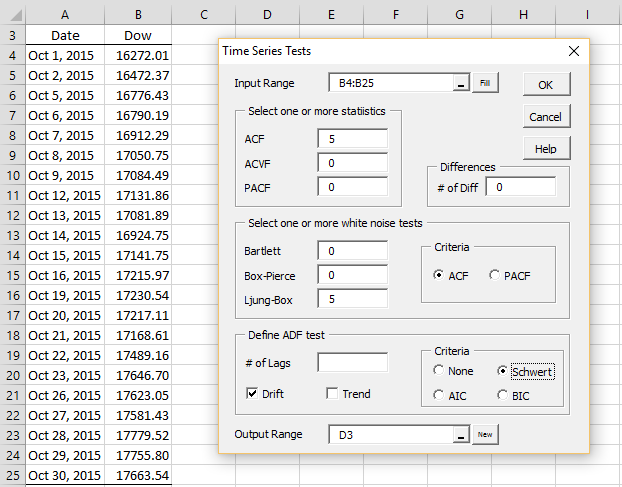The image size is (622, 487).
Task: Click cell with Oct 26, 2015
Action: point(65,395)
